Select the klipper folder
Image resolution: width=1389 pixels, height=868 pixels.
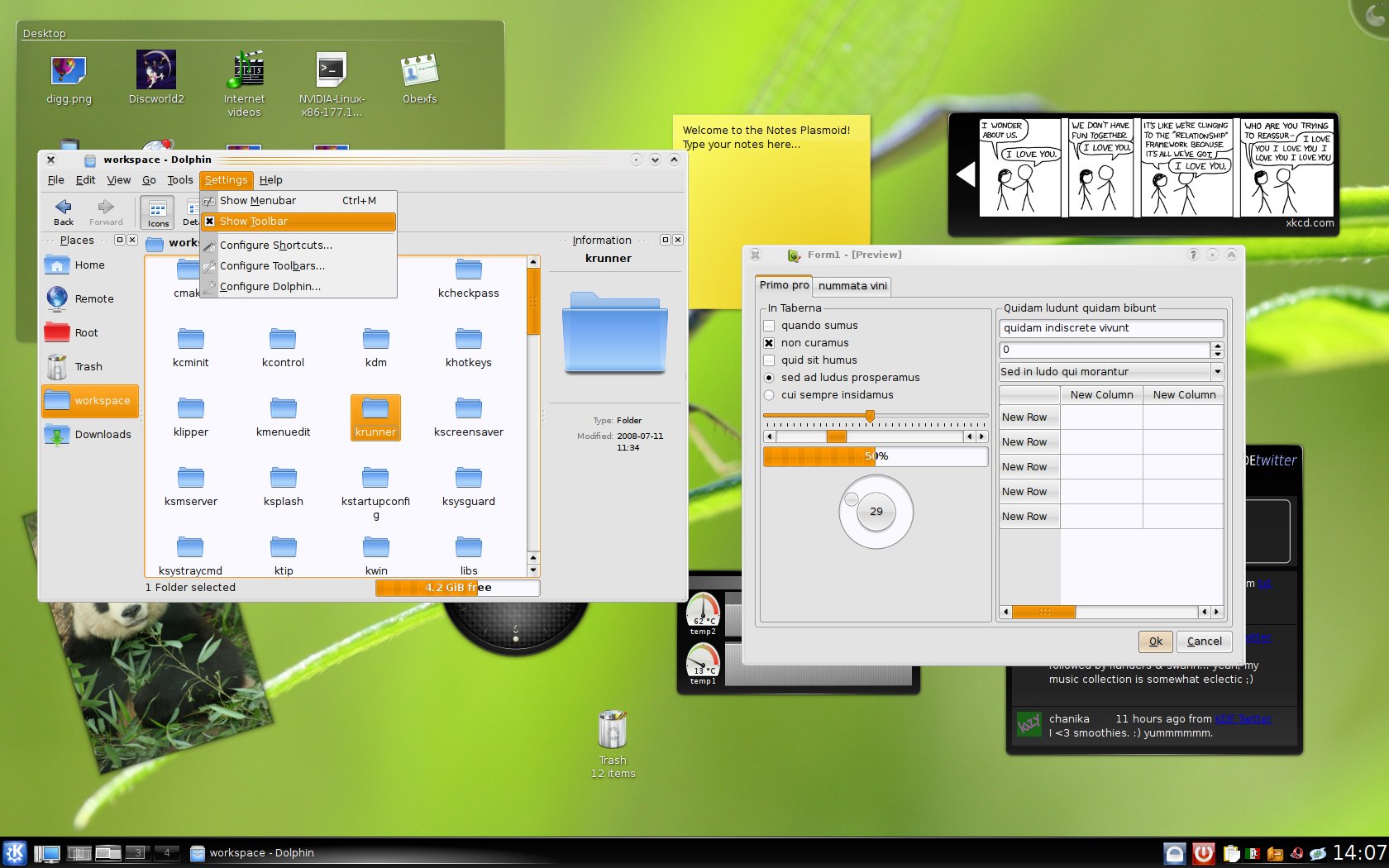point(191,417)
